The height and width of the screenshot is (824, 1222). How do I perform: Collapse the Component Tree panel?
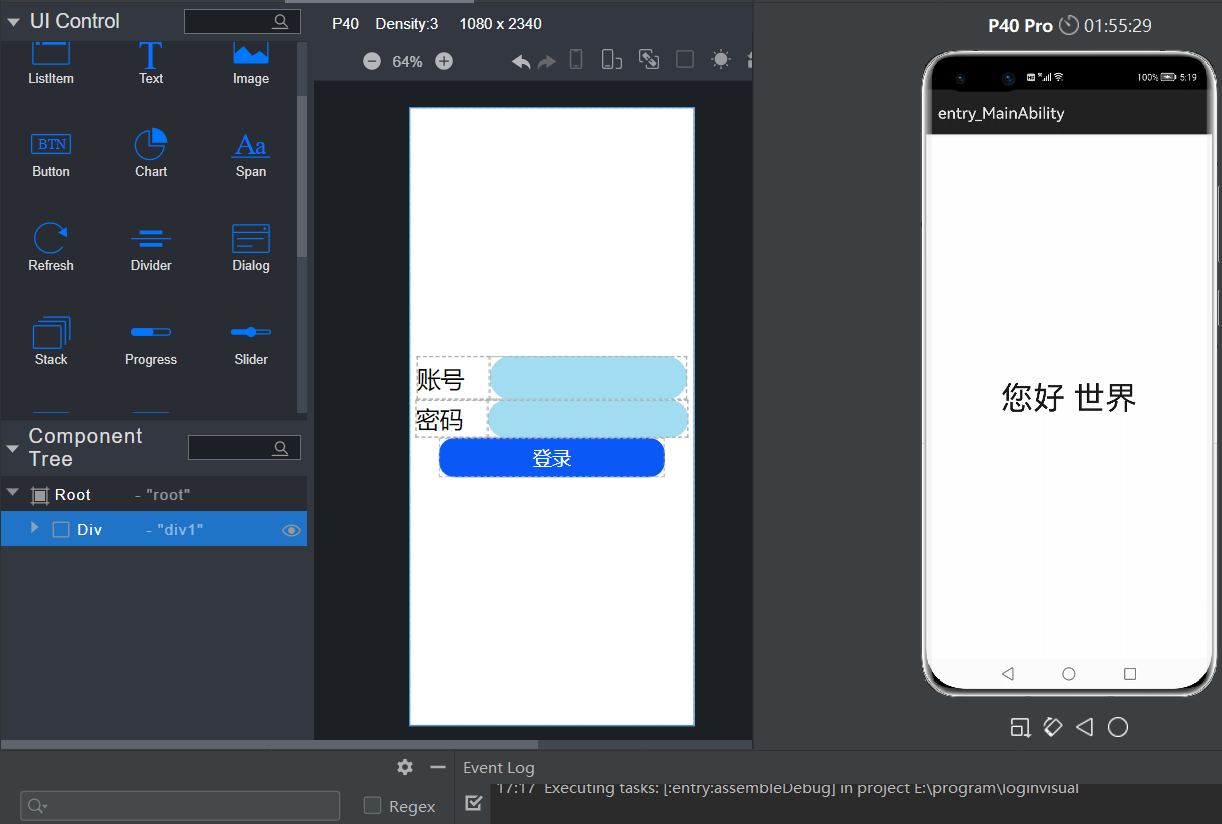[13, 448]
